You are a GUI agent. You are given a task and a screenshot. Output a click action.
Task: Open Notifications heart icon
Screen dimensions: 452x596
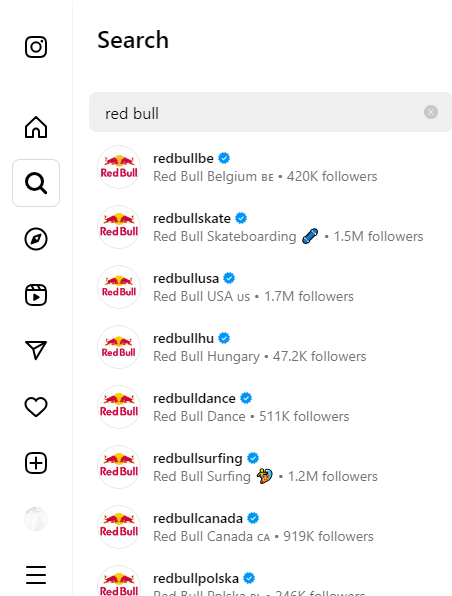36,407
